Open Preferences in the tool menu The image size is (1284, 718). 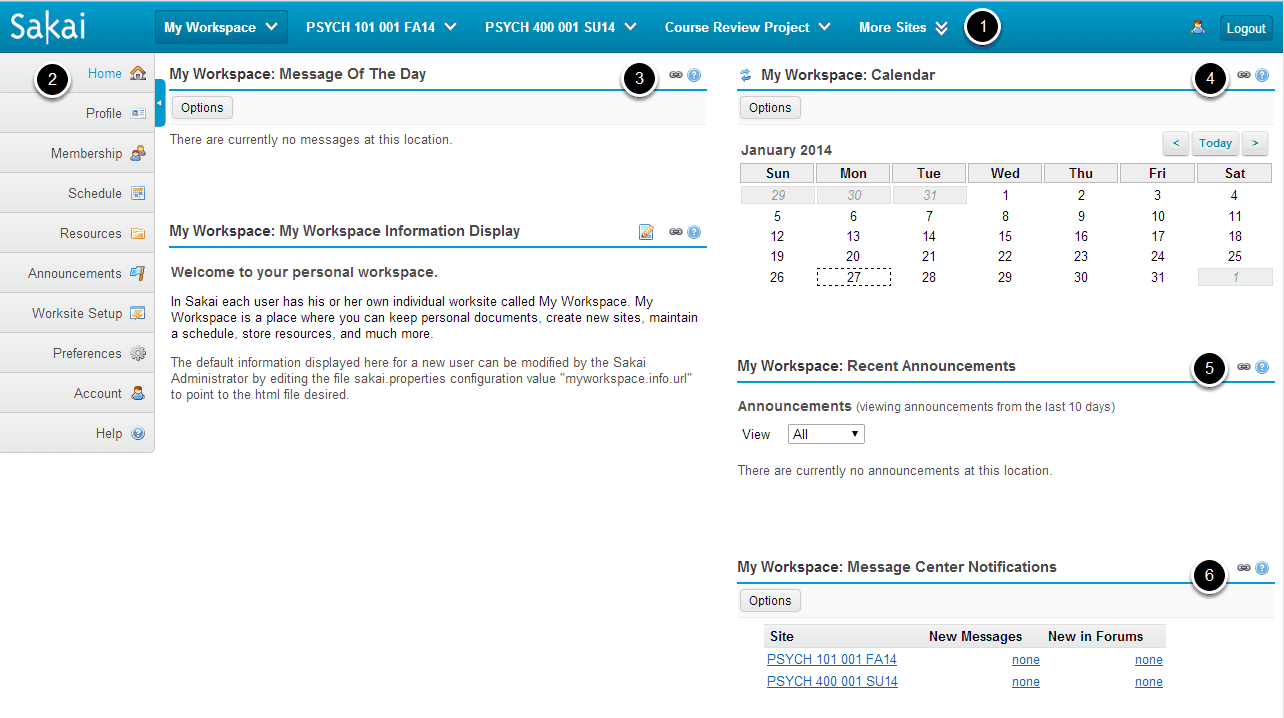point(77,353)
